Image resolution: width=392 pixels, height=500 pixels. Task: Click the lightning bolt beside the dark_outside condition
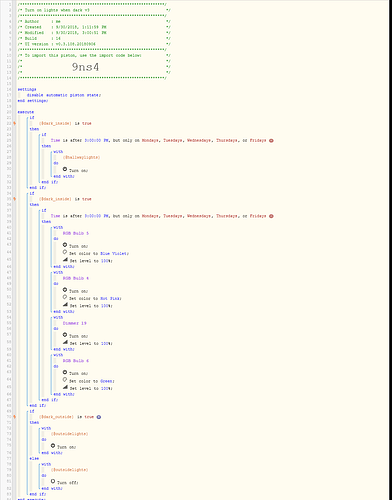click(14, 417)
